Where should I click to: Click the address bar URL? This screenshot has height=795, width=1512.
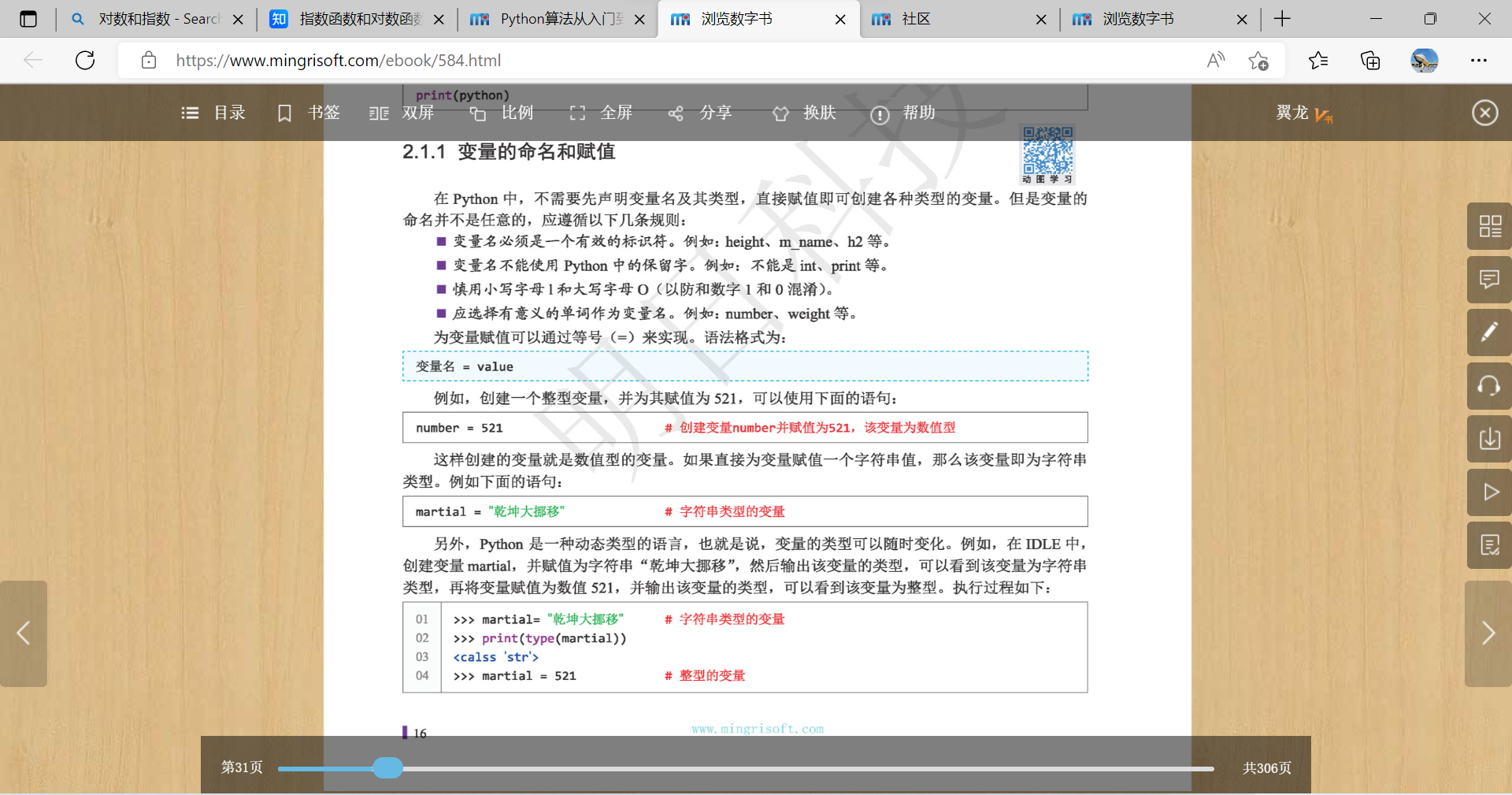coord(339,61)
